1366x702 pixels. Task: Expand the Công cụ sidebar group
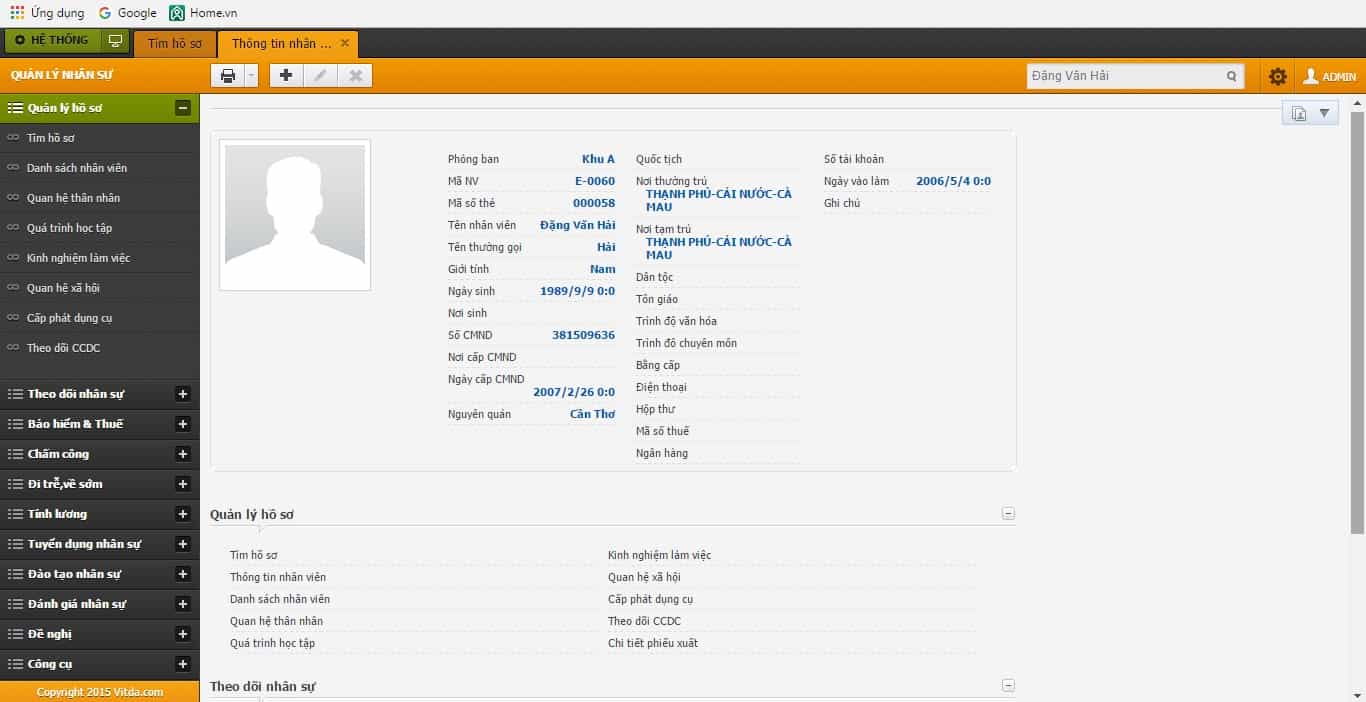[182, 664]
